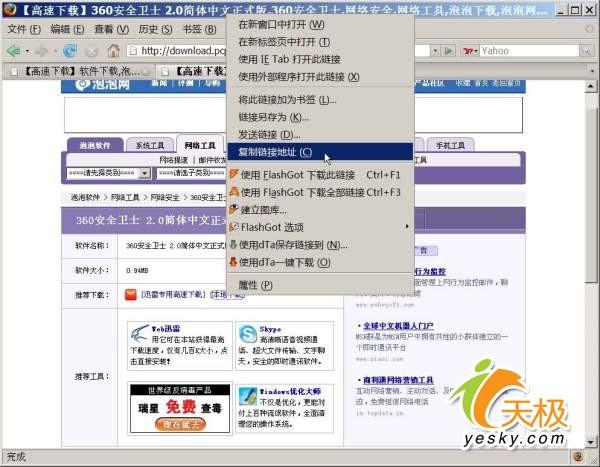This screenshot has height=467, width=600.
Task: Click the 行为监控 ad link
Action: [x=430, y=271]
